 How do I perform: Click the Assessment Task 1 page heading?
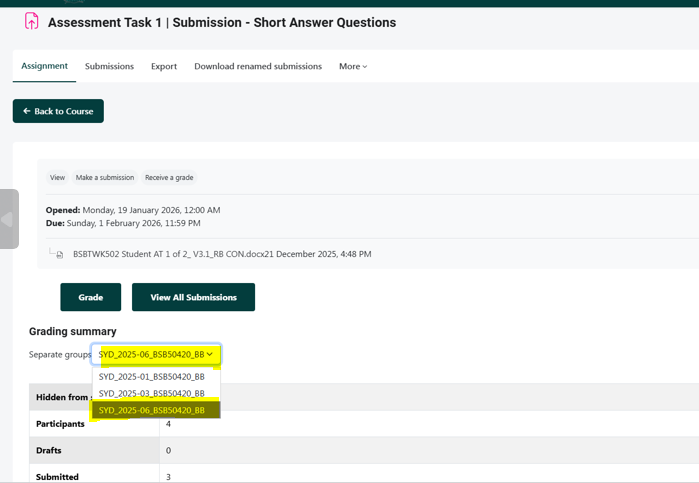(x=222, y=22)
